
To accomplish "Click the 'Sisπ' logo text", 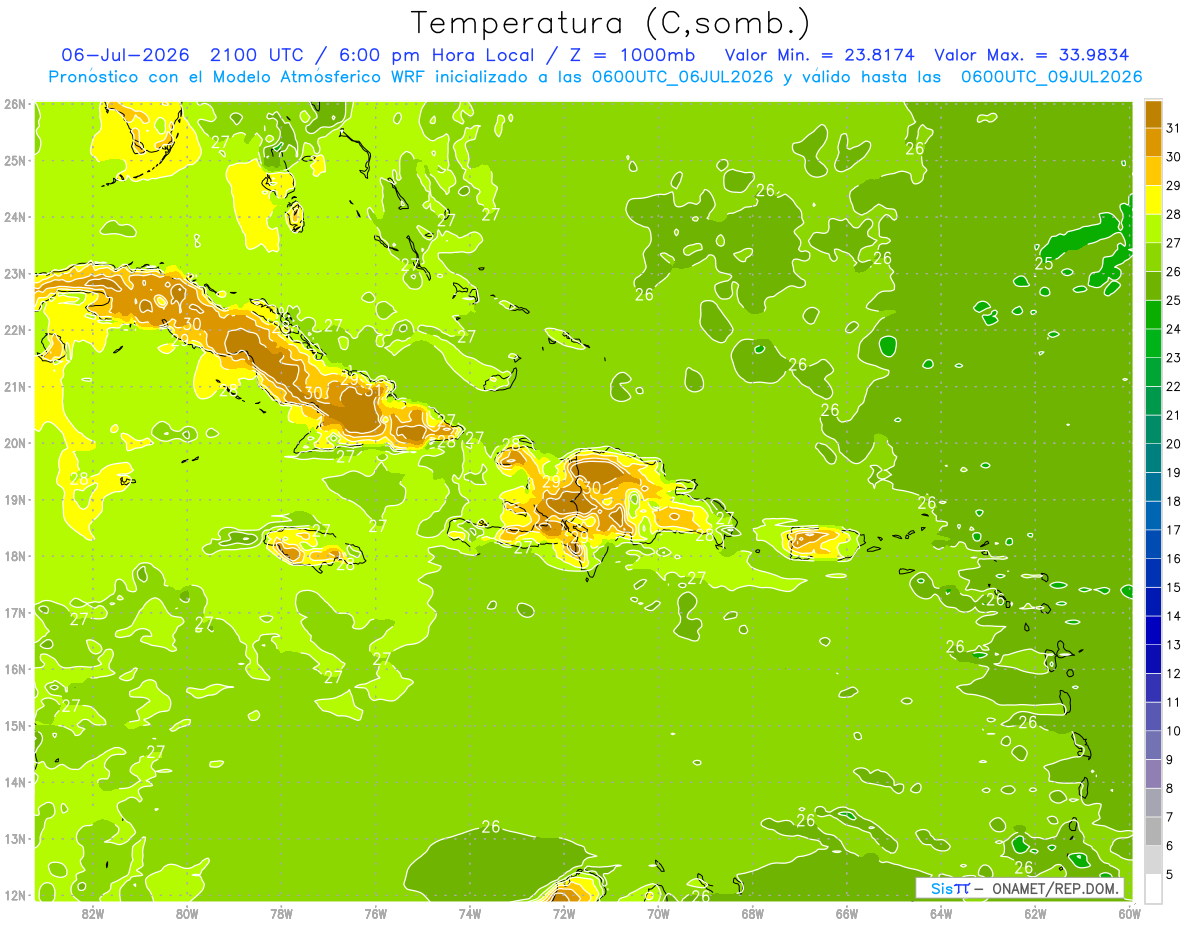I will tap(950, 888).
